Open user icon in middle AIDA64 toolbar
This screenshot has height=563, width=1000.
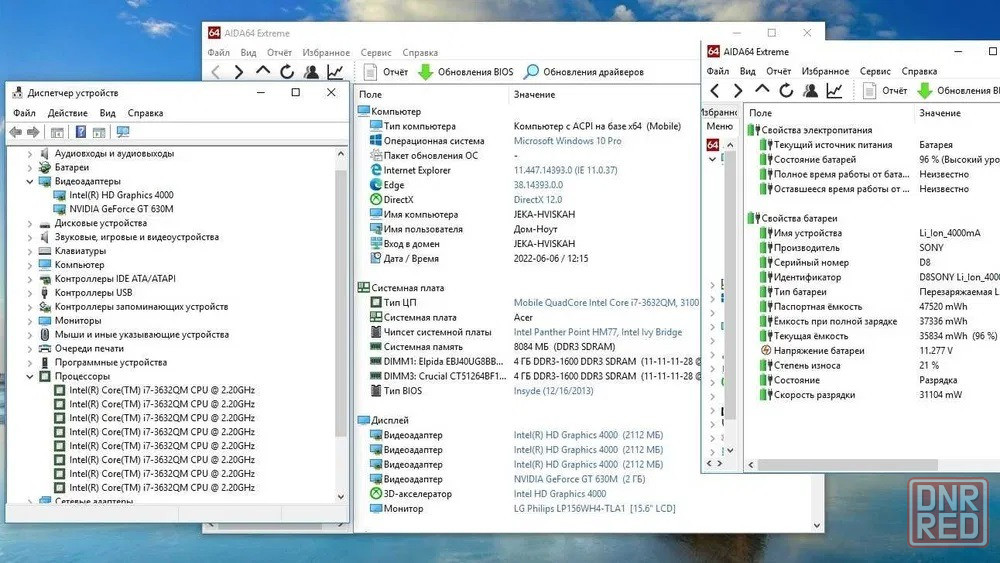pos(311,72)
